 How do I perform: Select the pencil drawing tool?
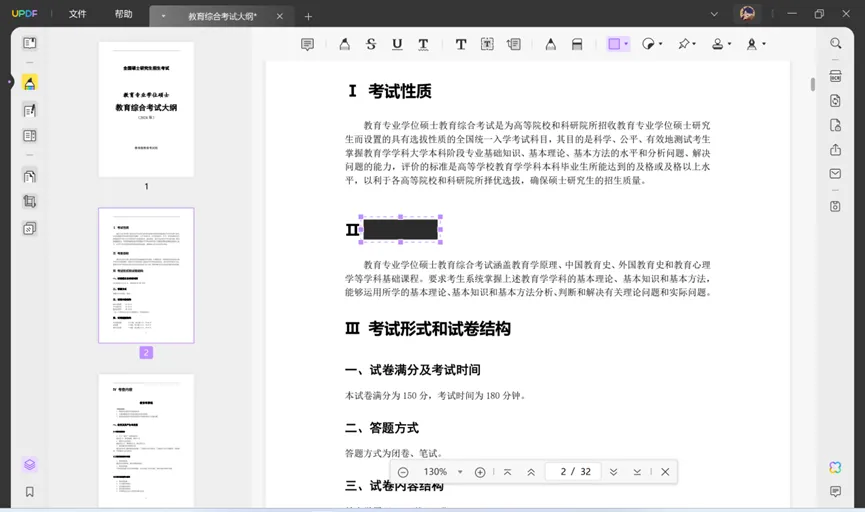point(551,44)
